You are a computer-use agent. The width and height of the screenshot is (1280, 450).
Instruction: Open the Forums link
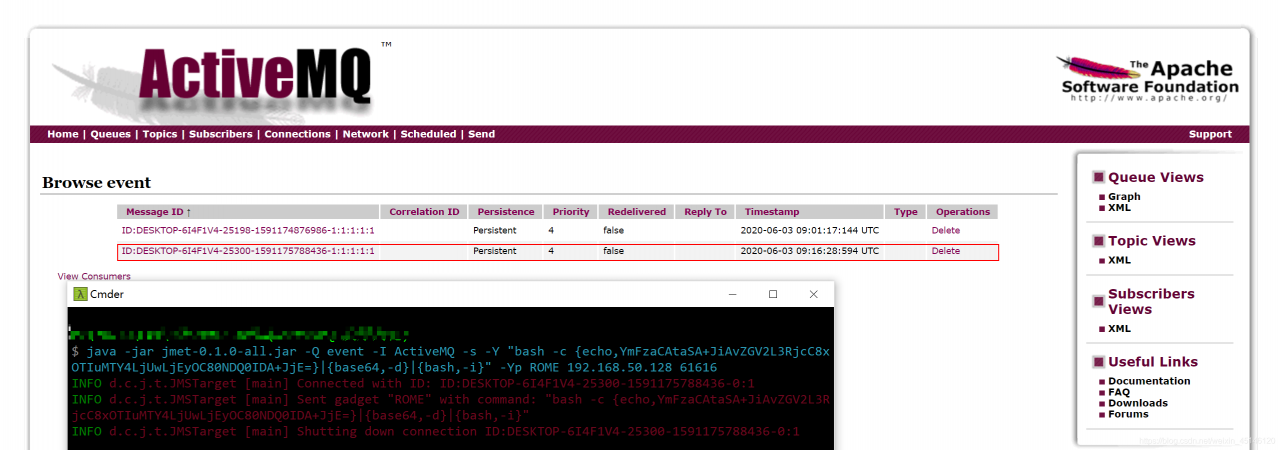(x=1128, y=414)
